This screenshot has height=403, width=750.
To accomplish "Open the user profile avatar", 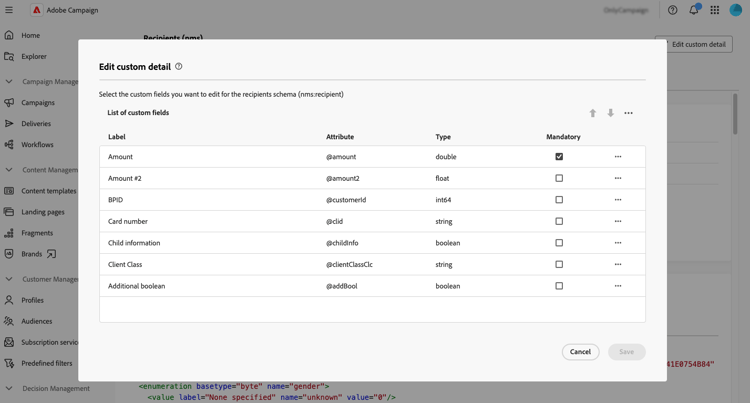I will (x=736, y=10).
